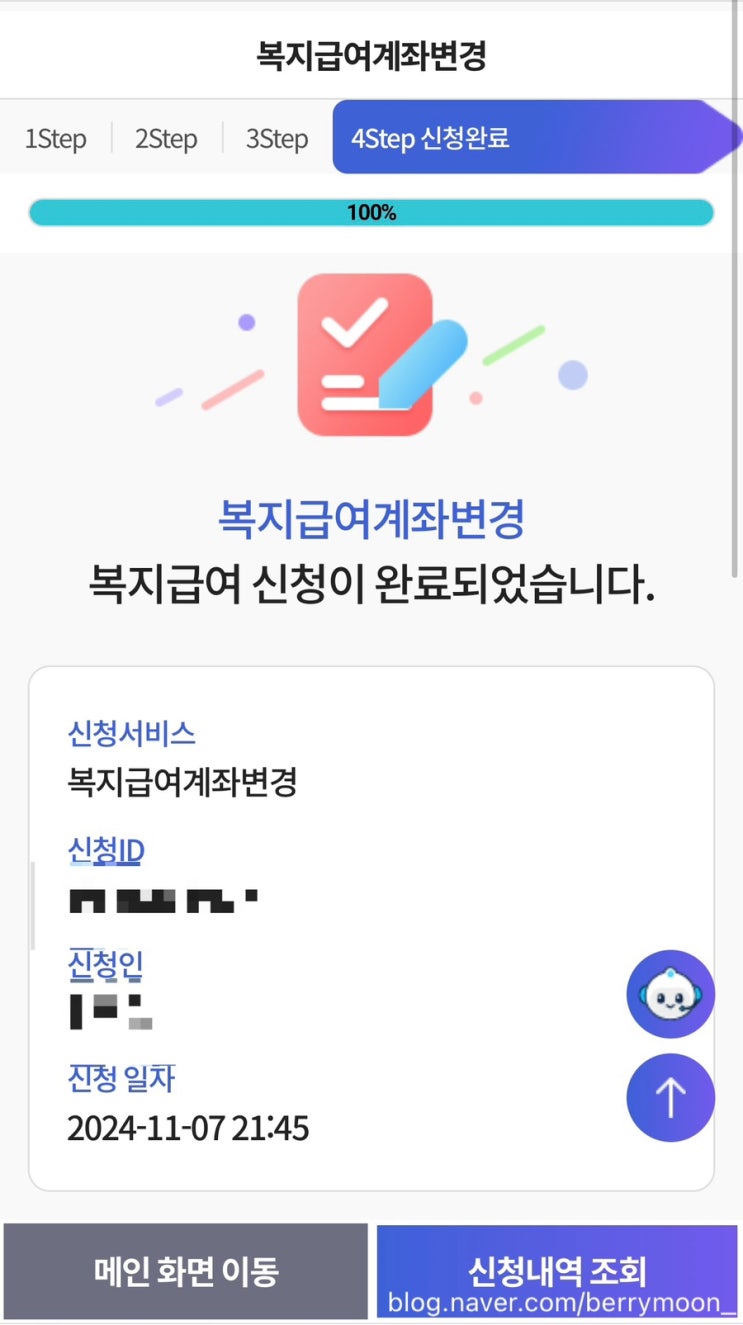Click the page scrollbar on right edge
This screenshot has width=743, height=1325.
click(737, 300)
